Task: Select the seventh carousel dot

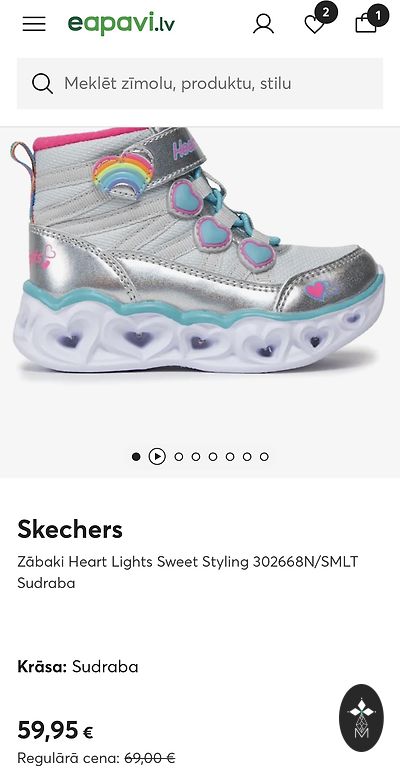Action: point(247,456)
